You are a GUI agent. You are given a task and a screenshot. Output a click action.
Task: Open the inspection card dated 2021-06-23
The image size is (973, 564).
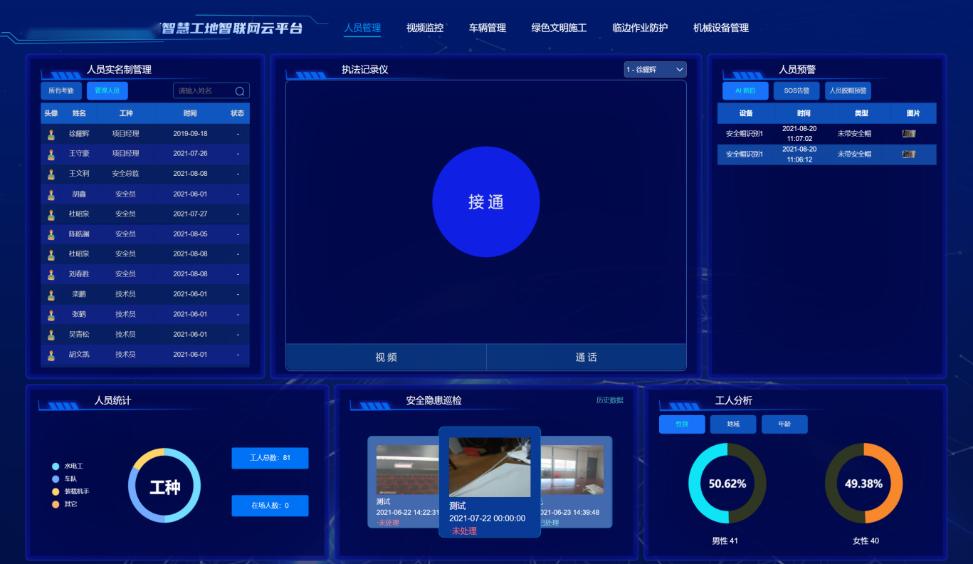point(576,482)
